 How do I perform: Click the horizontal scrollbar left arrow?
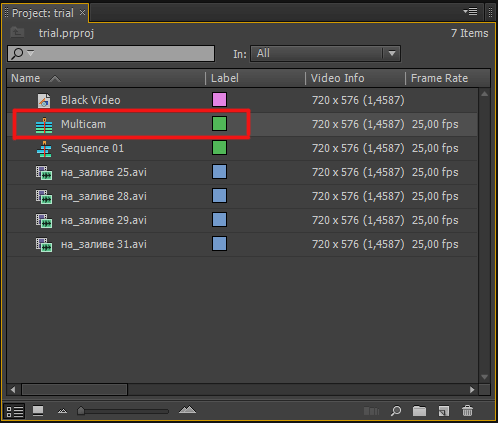point(13,389)
